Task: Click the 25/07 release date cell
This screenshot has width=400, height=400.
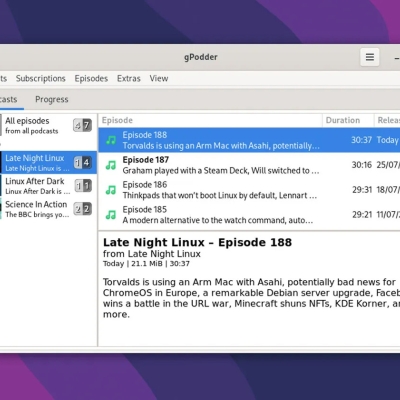Action: pos(388,165)
